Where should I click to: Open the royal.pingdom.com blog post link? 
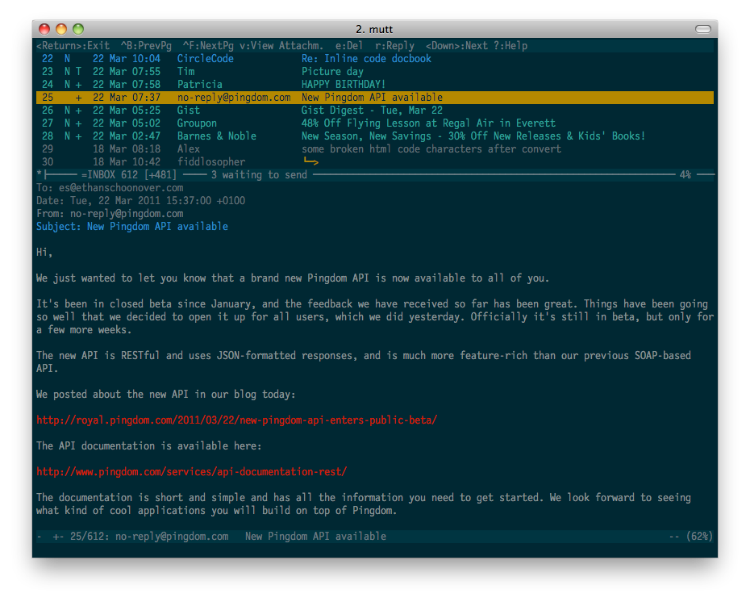[237, 420]
